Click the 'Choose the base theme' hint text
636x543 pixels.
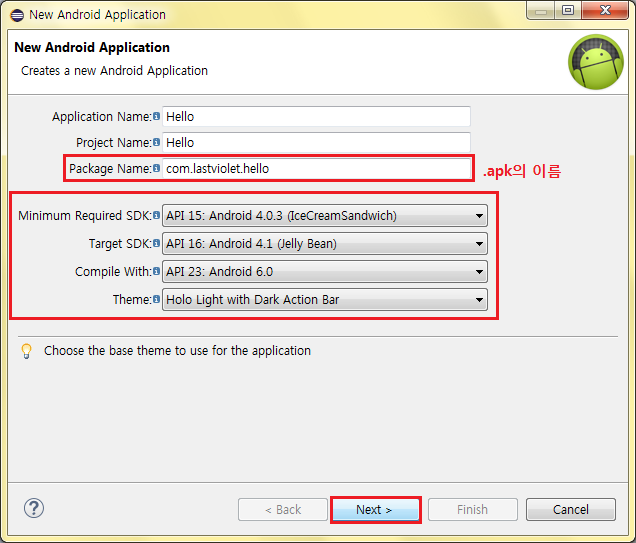point(177,350)
